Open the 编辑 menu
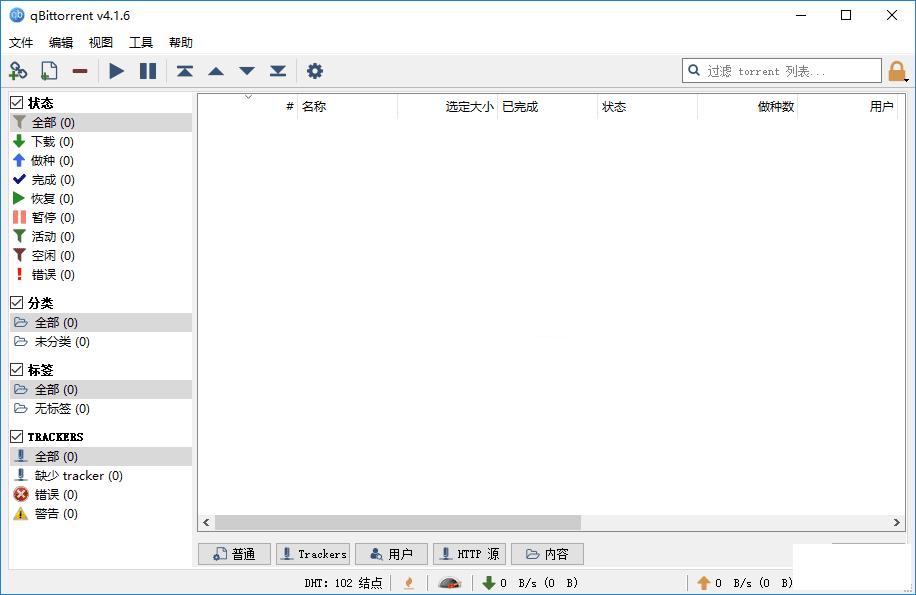This screenshot has height=595, width=916. point(61,43)
